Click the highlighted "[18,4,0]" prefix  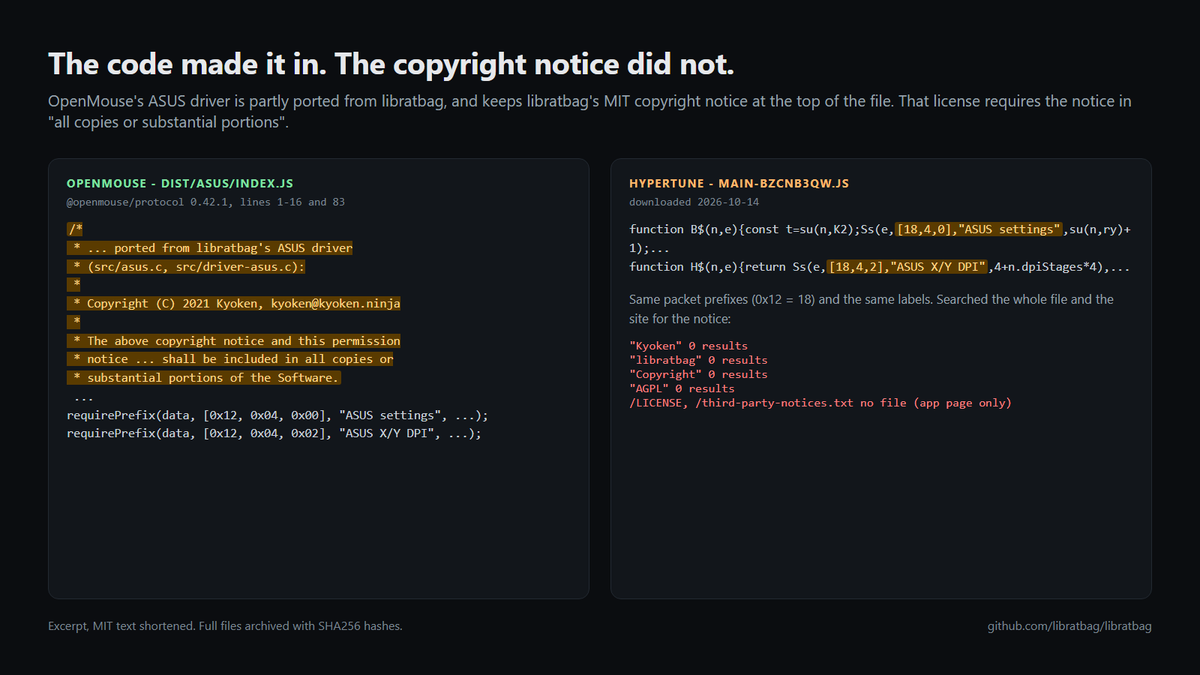[x=924, y=229]
